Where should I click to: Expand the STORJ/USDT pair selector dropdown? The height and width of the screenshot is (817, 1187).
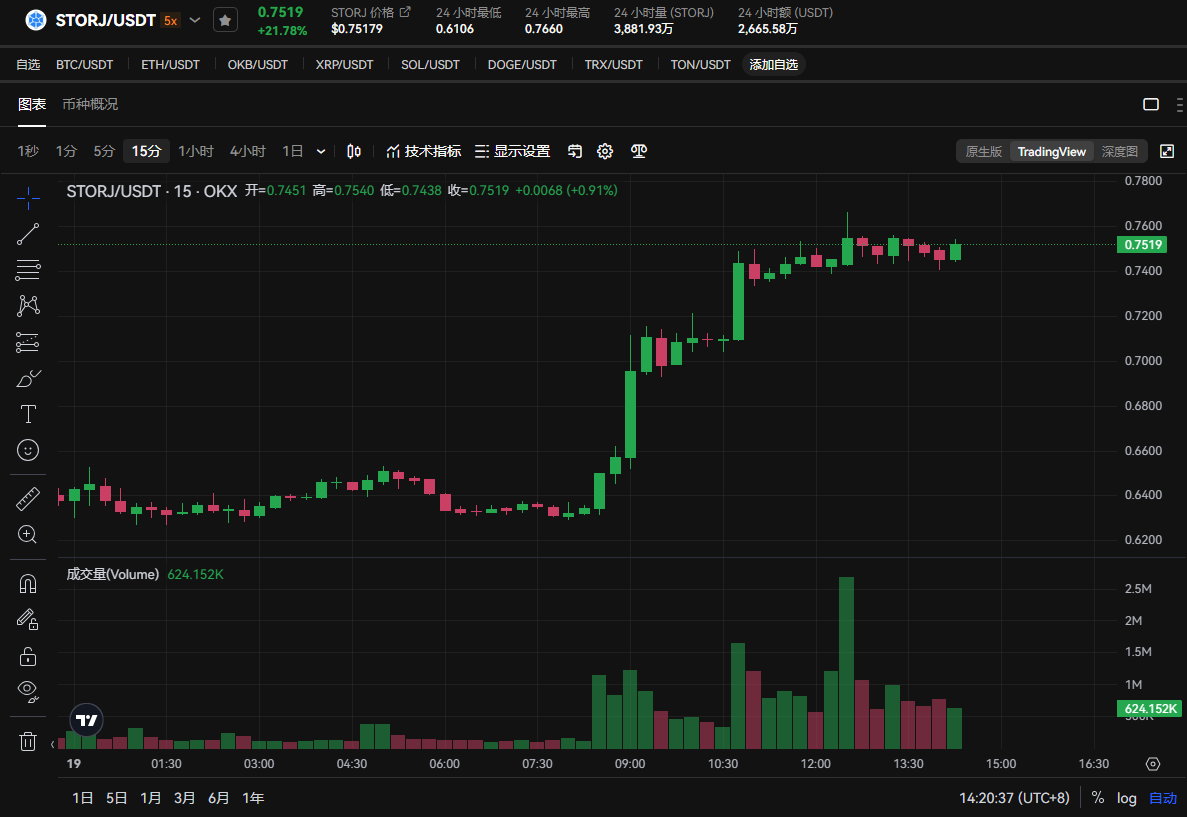(x=195, y=20)
